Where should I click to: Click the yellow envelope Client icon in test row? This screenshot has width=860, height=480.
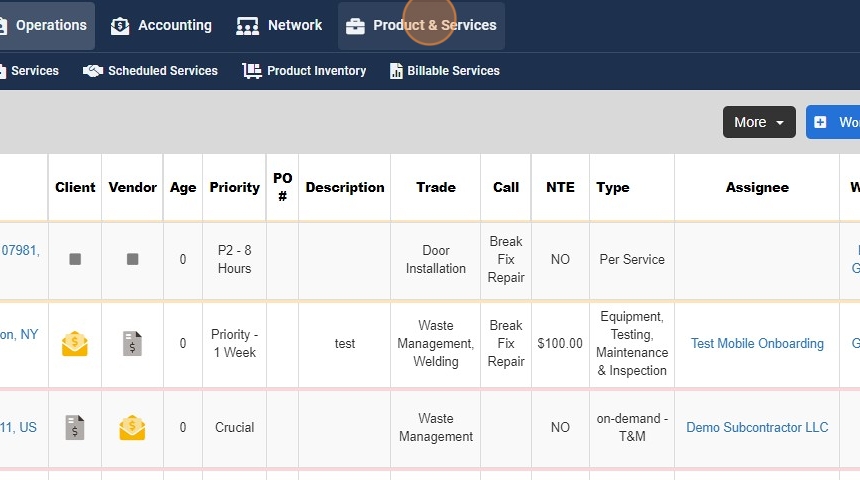click(x=75, y=344)
